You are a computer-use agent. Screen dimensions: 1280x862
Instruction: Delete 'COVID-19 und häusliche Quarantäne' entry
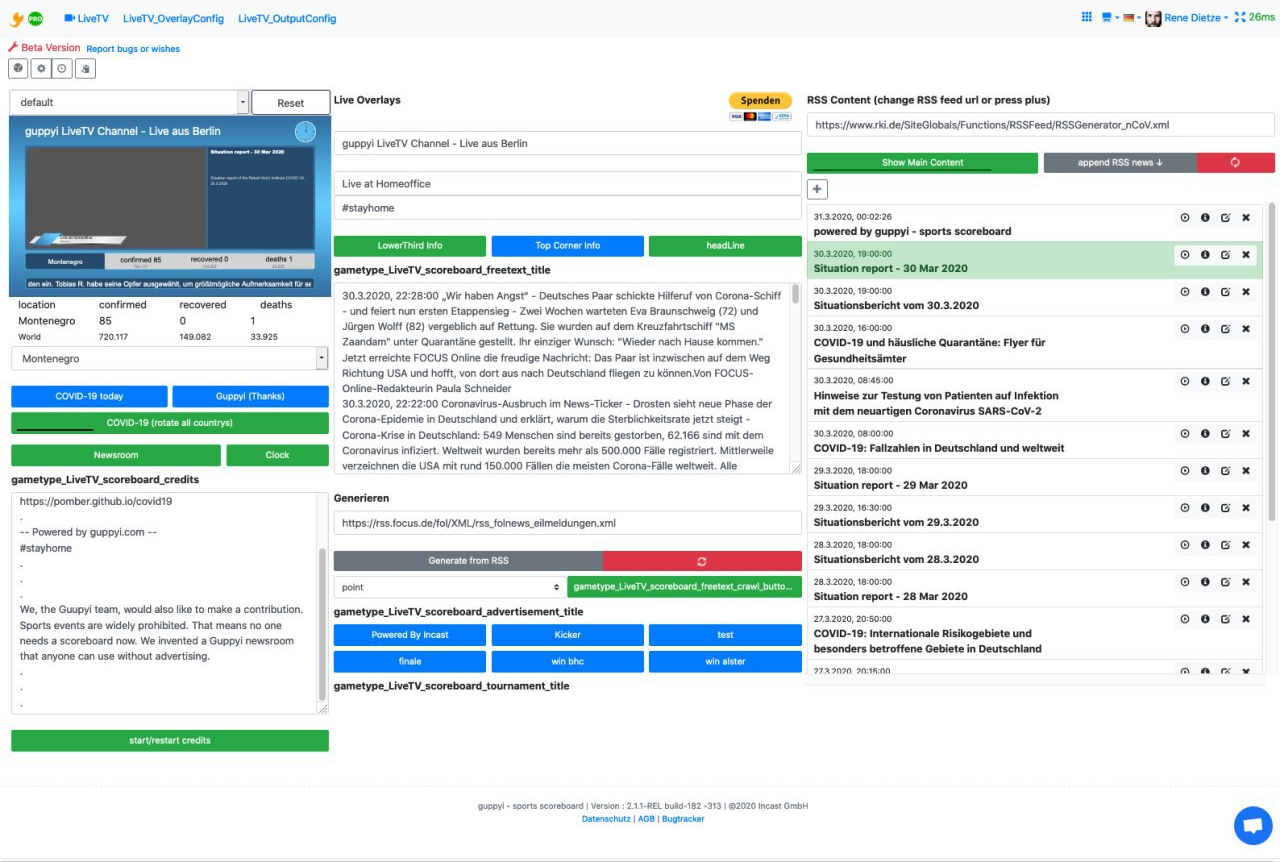(1246, 328)
